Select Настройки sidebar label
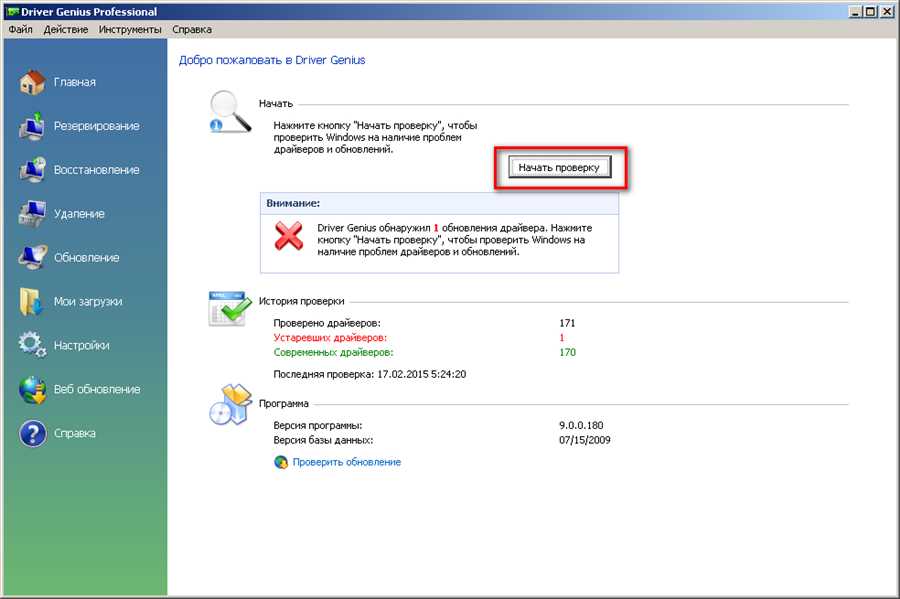The height and width of the screenshot is (599, 900). coord(82,345)
